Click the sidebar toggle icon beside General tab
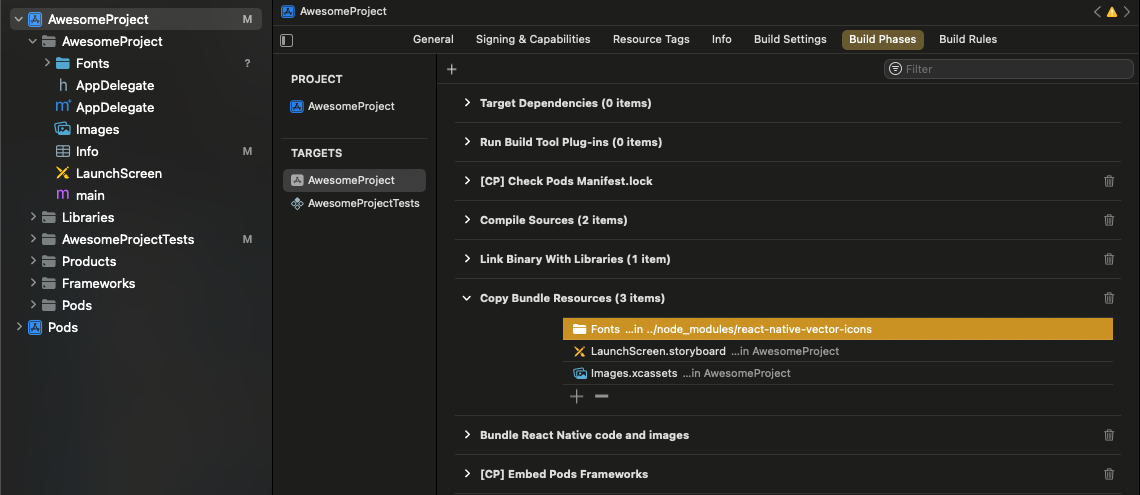This screenshot has width=1140, height=495. click(287, 40)
